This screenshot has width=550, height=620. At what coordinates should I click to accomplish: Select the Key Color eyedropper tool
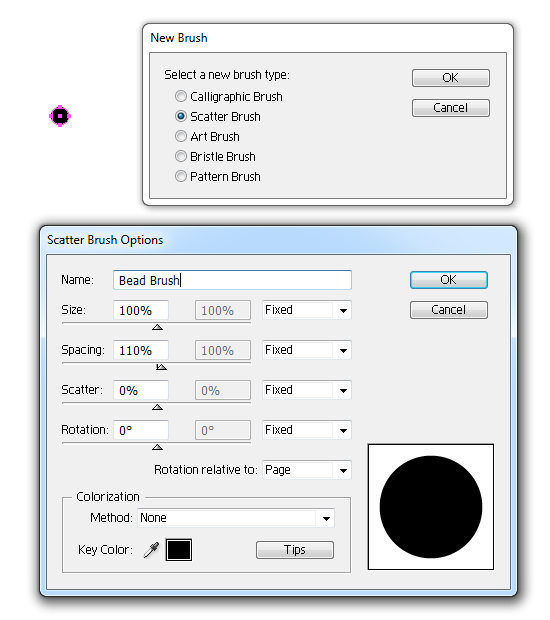151,550
